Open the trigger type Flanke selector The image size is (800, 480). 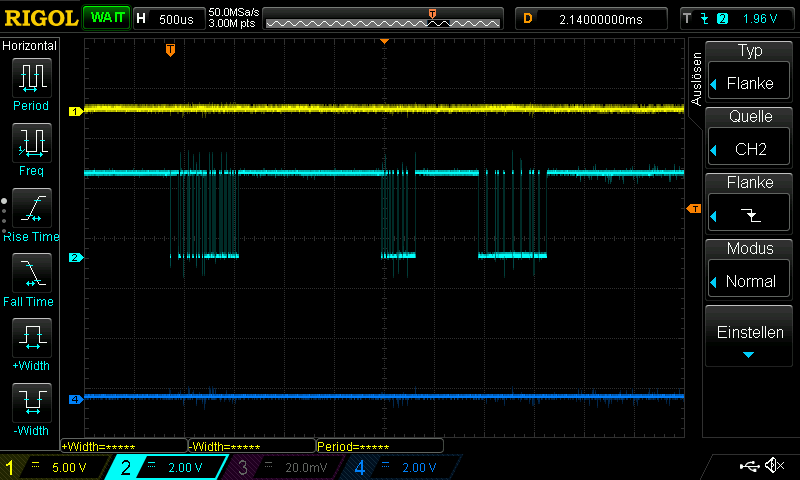749,80
